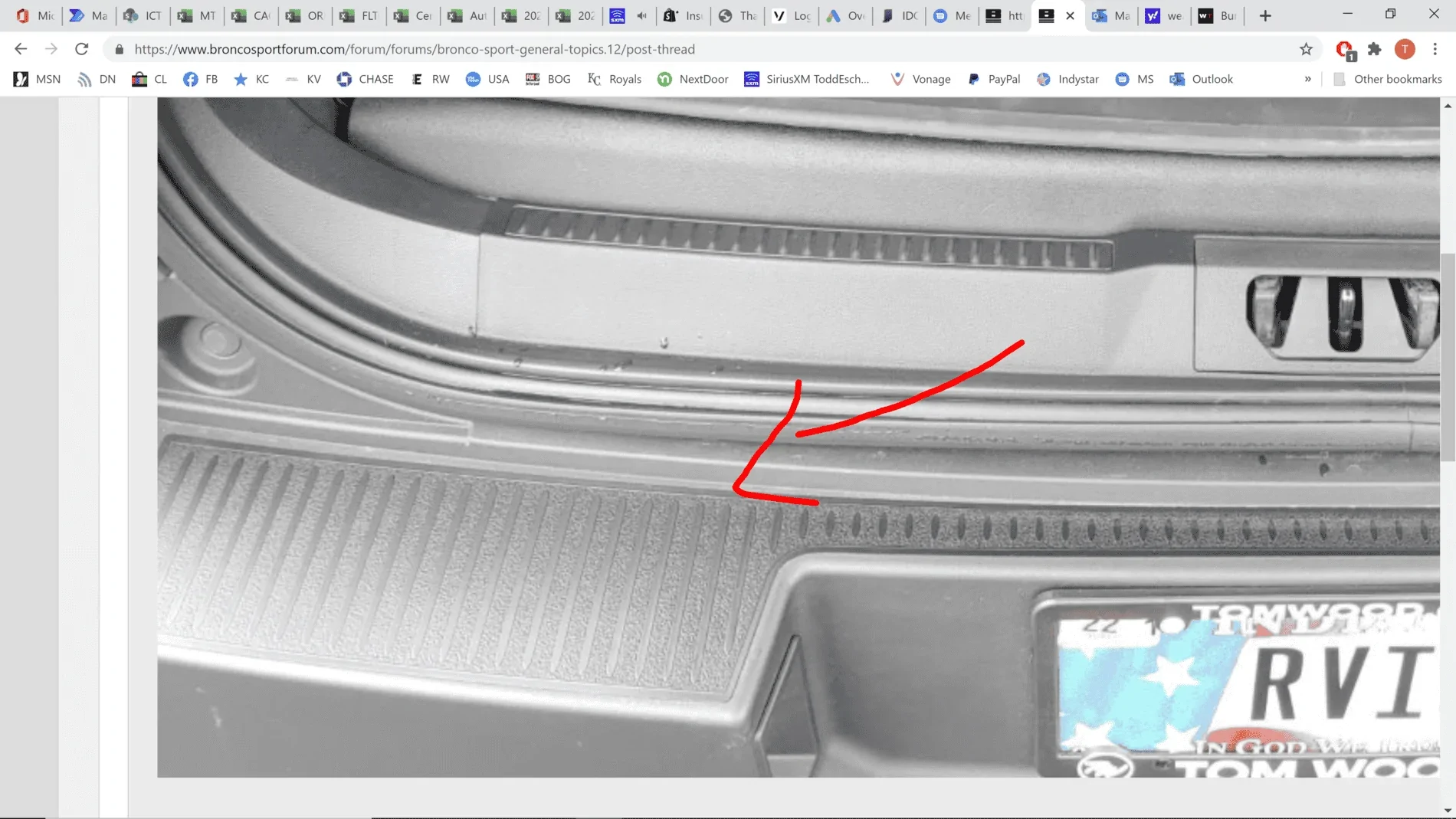The image size is (1456, 819).
Task: Open the Other bookmarks folder
Action: [x=1388, y=79]
